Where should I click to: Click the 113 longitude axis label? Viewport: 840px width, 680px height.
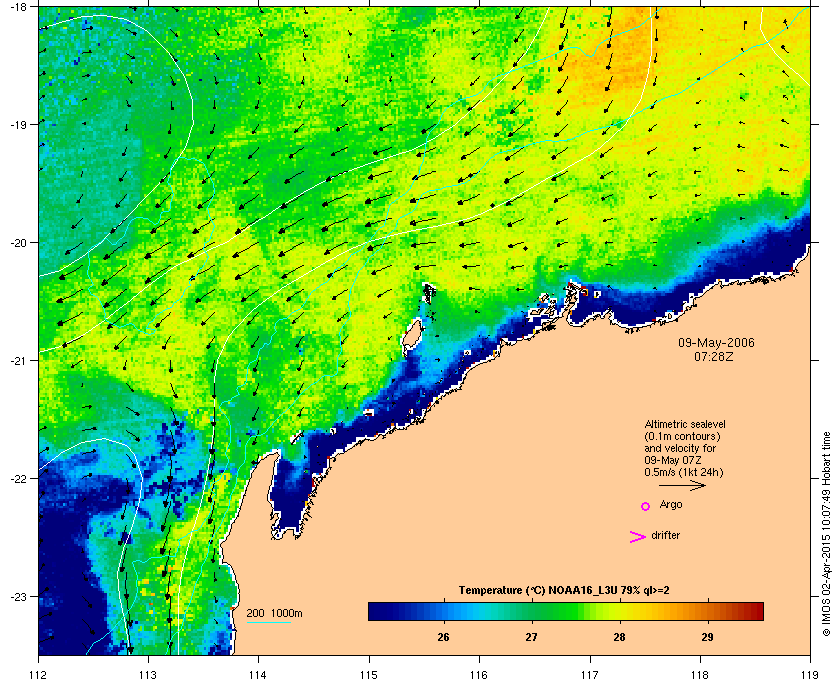coord(148,675)
